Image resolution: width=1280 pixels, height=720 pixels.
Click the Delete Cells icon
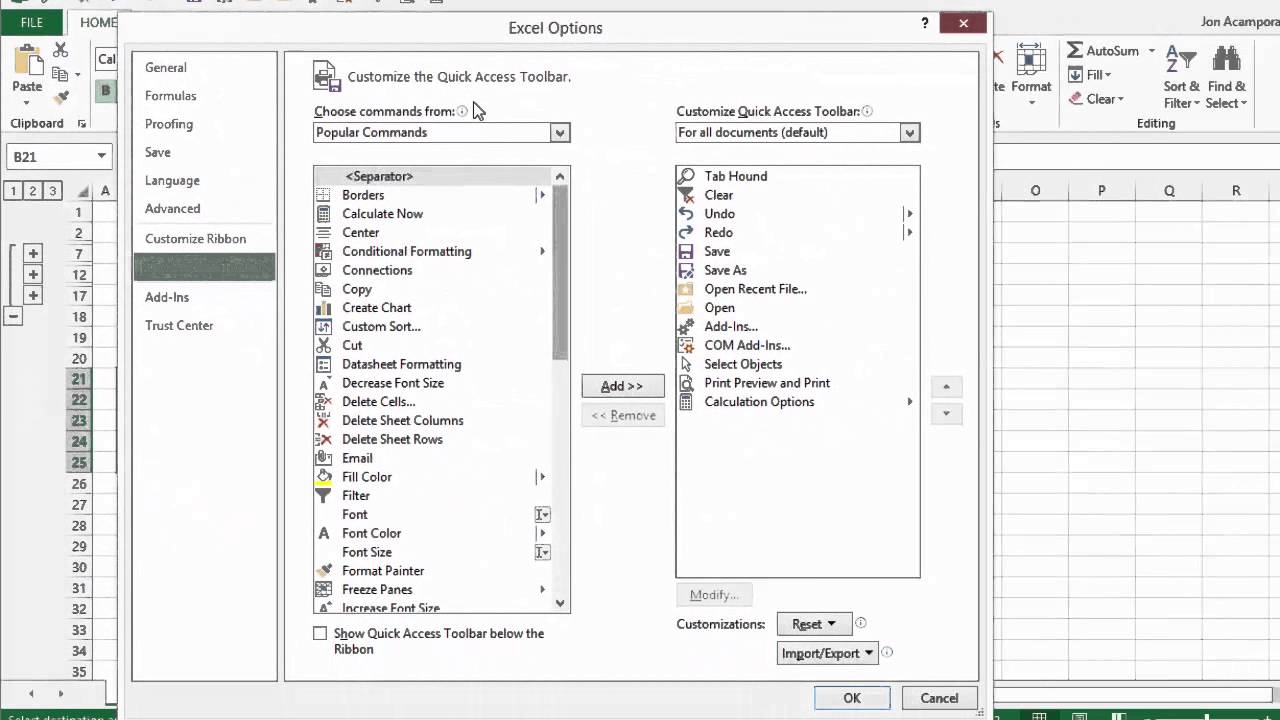click(323, 402)
